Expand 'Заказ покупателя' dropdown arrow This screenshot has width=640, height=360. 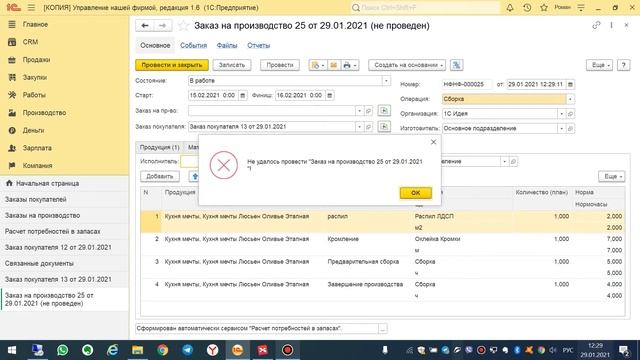click(x=359, y=127)
